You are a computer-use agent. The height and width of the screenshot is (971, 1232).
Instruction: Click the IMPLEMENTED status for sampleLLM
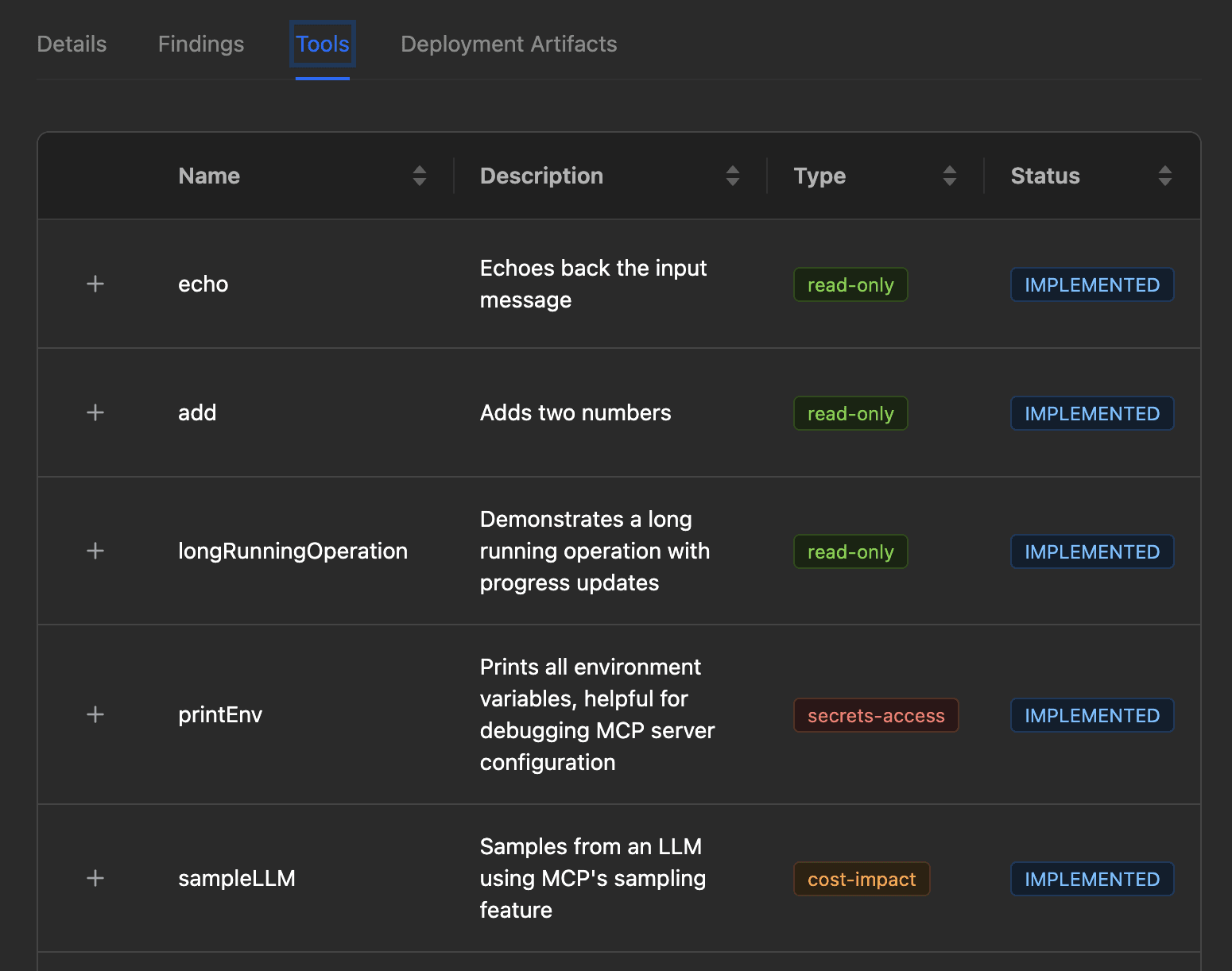tap(1092, 879)
